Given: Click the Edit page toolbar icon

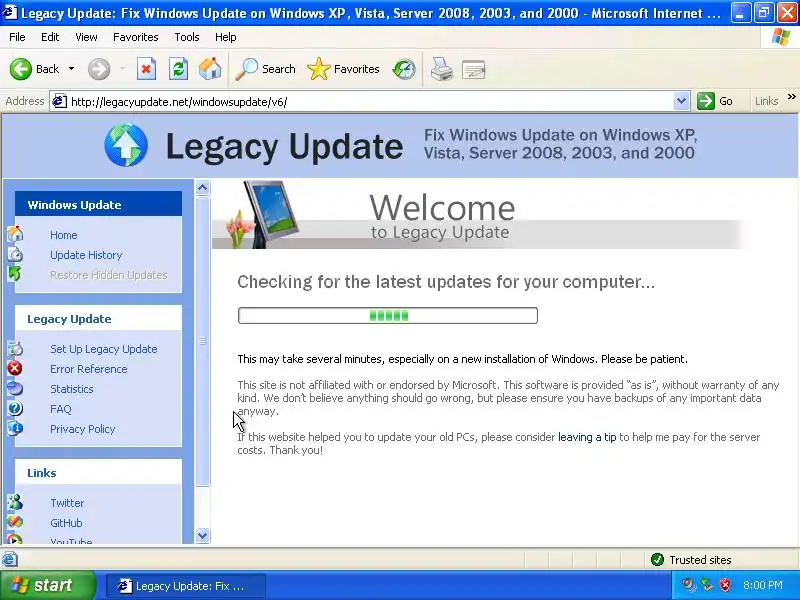Looking at the screenshot, I should click(x=473, y=69).
